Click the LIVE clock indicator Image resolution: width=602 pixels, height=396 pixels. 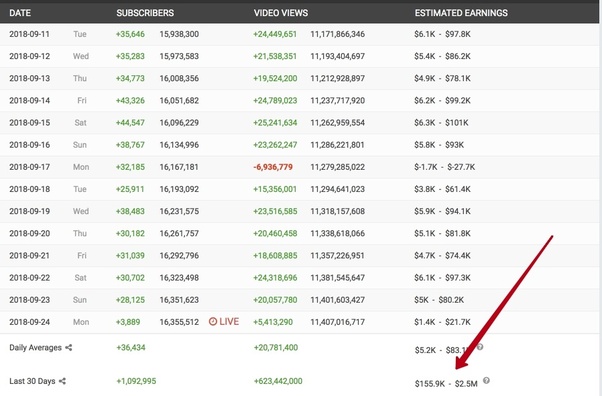[x=224, y=321]
